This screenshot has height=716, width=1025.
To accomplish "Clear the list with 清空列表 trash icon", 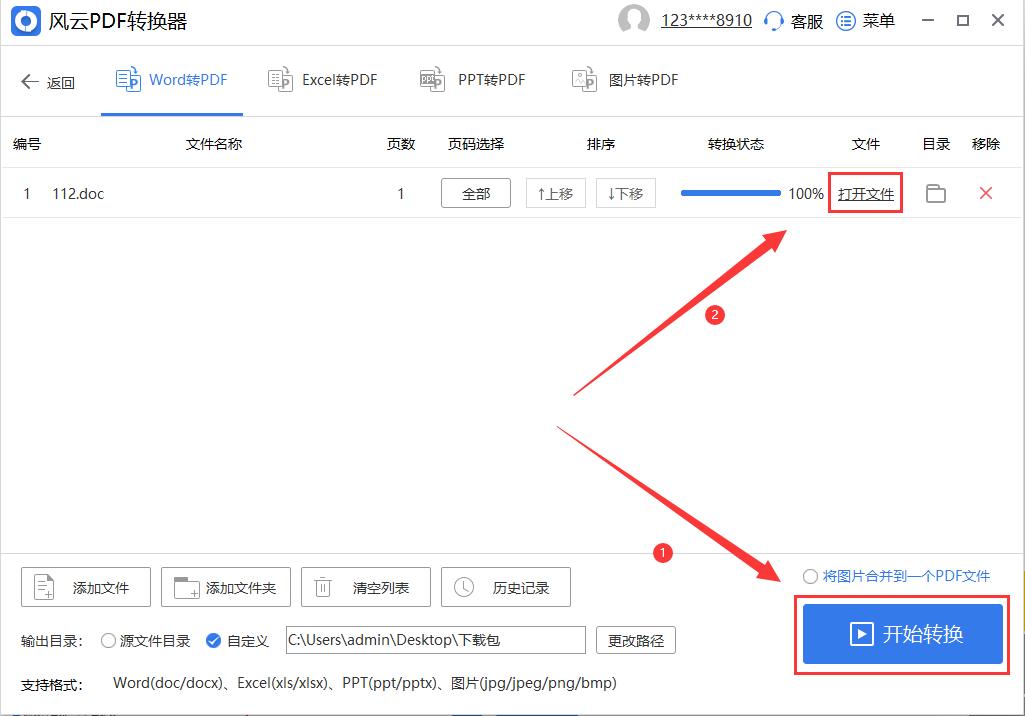I will click(x=322, y=587).
